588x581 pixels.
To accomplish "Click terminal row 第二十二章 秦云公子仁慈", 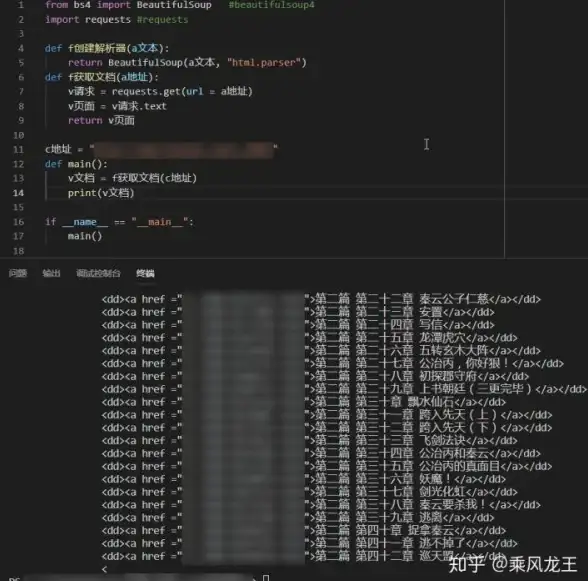I will (321, 299).
